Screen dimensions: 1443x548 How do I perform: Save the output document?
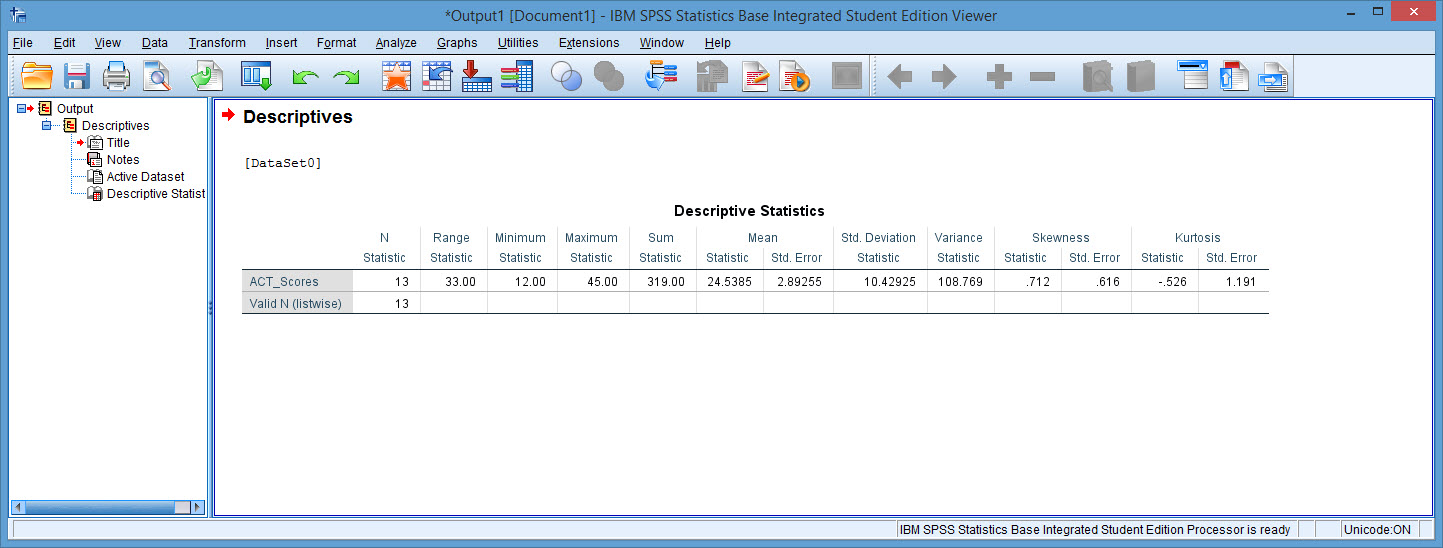[77, 77]
